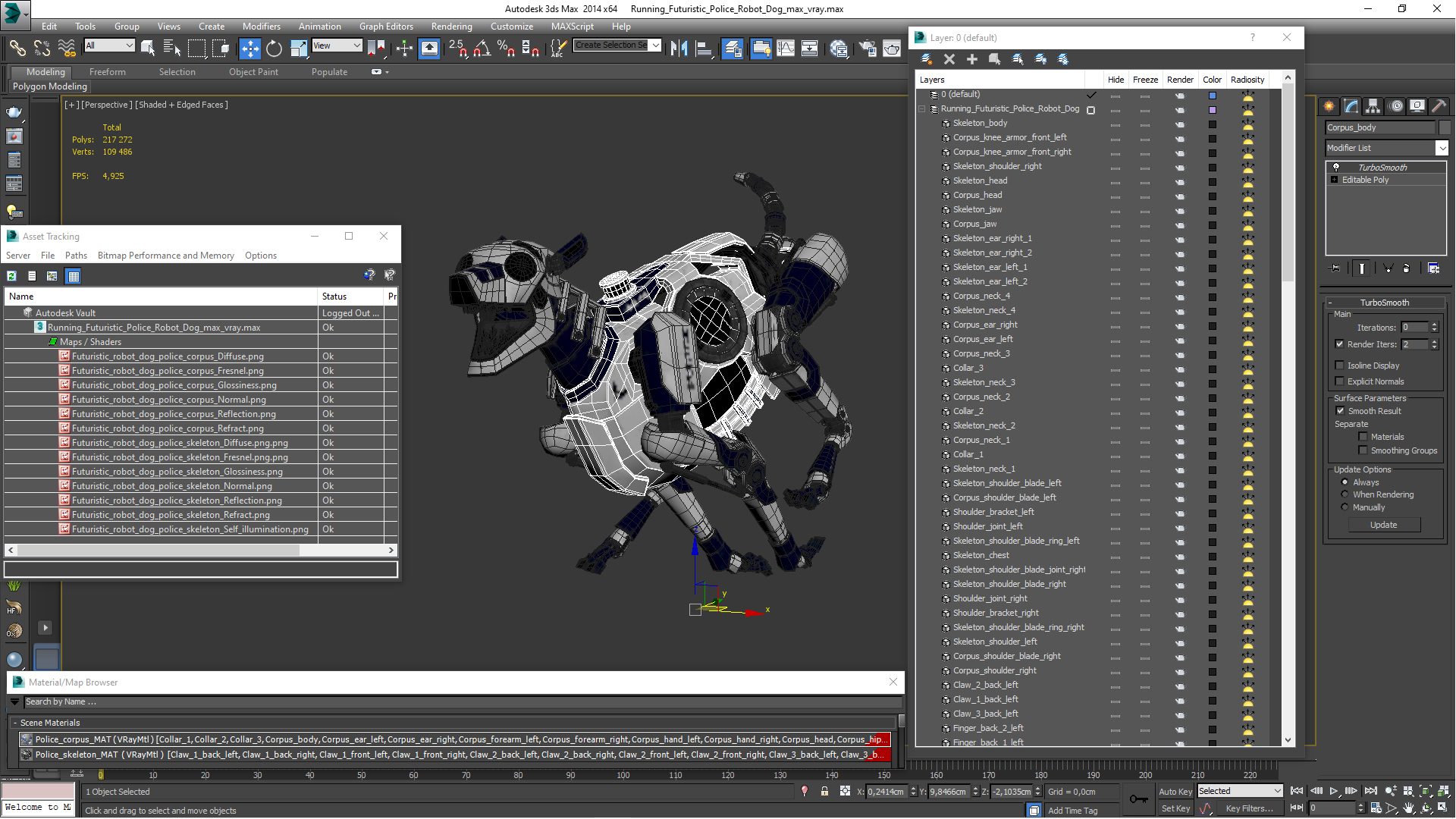Open the reference coordinate View dropdown
The image size is (1456, 819).
coord(337,45)
